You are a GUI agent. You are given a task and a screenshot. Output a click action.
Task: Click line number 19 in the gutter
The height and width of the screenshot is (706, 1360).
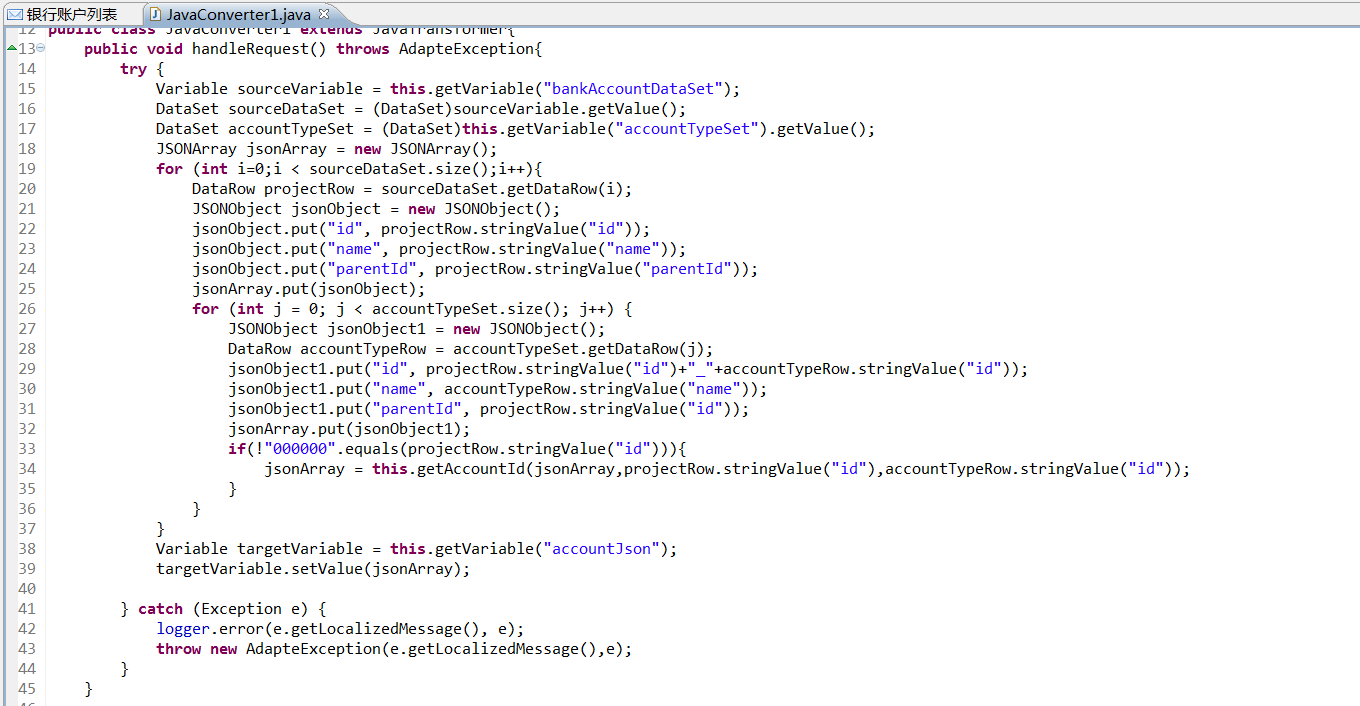27,169
